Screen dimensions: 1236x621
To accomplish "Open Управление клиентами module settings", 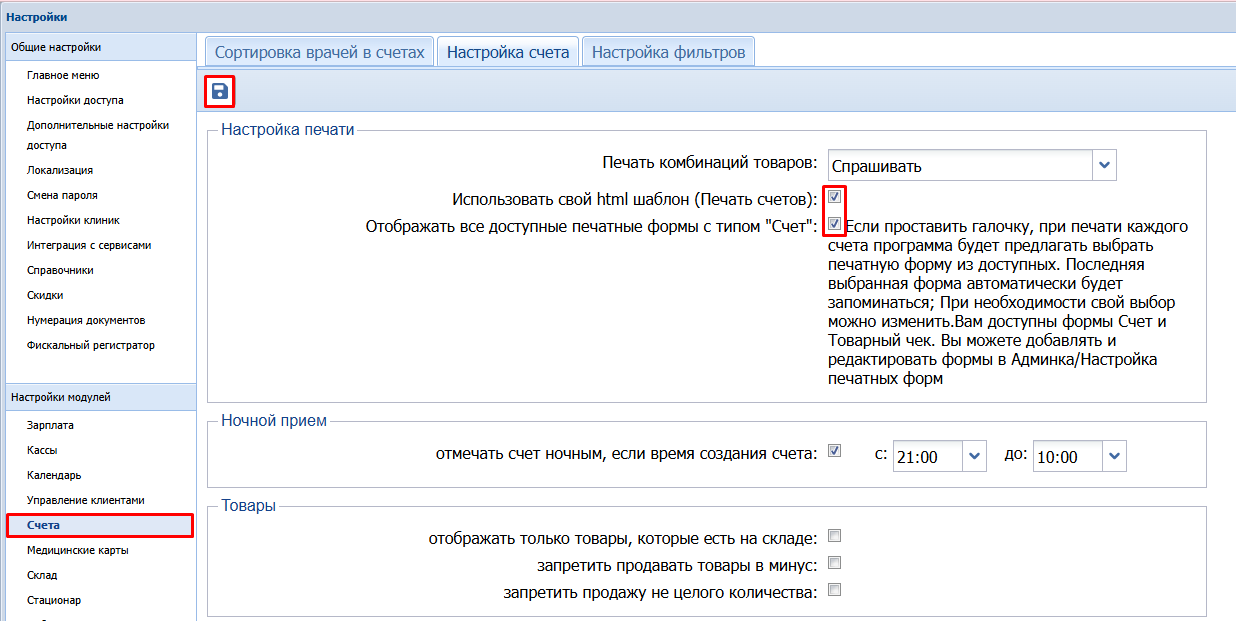I will coord(86,500).
